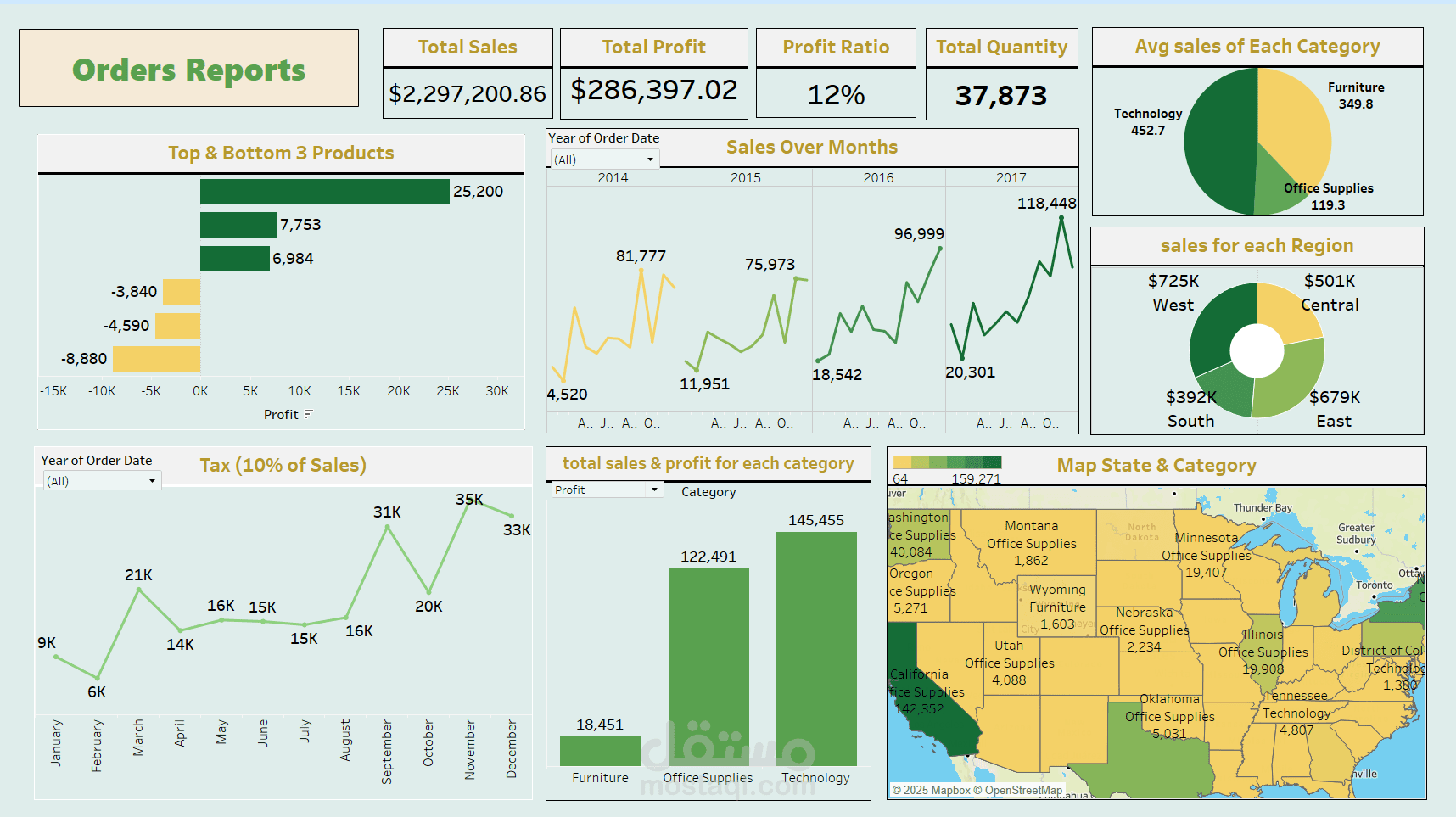1456x817 pixels.
Task: Click the Office Supplies bar showing 122,491
Action: 708,667
